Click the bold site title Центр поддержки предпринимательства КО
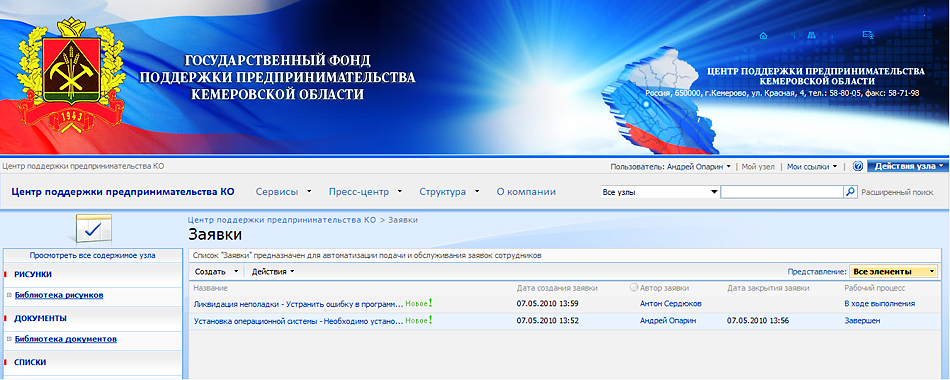The height and width of the screenshot is (380, 950). click(x=123, y=192)
